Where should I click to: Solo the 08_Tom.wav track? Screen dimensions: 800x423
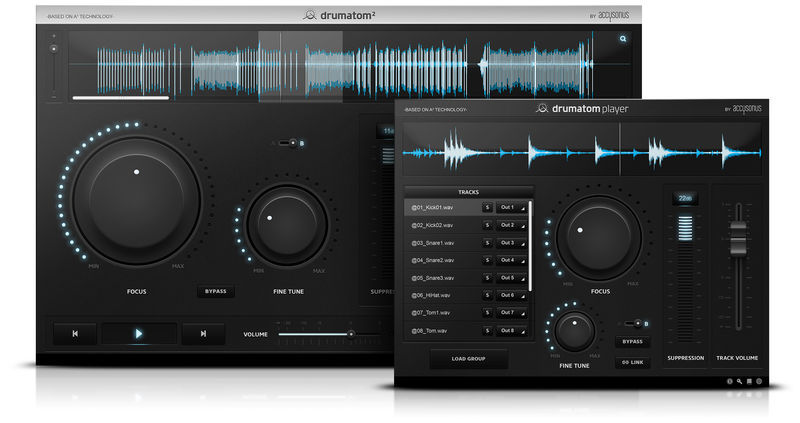[x=487, y=331]
